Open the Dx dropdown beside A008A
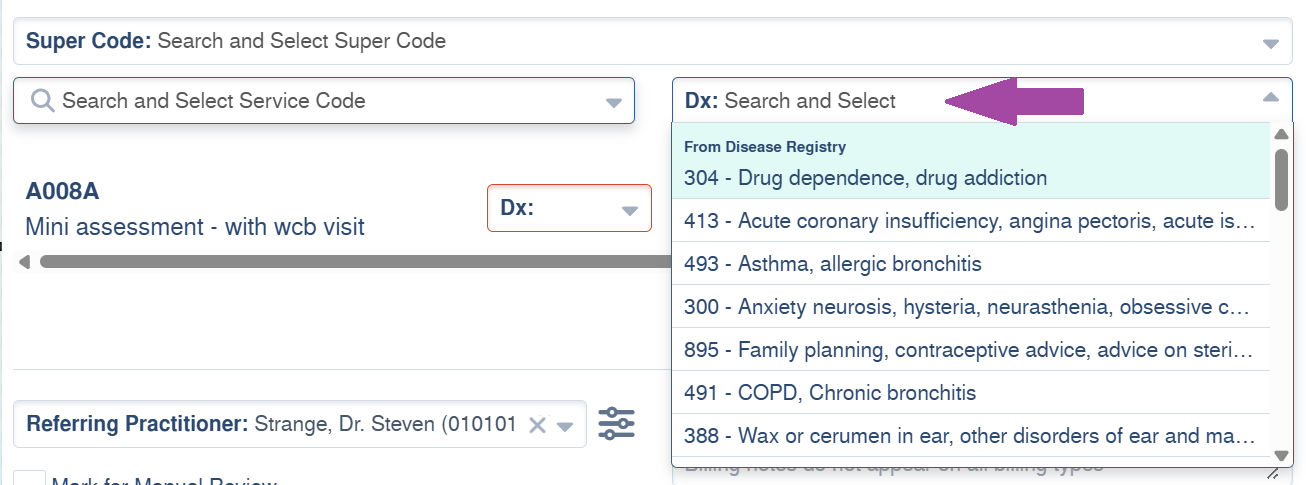Viewport: 1306px width, 485px height. [629, 210]
